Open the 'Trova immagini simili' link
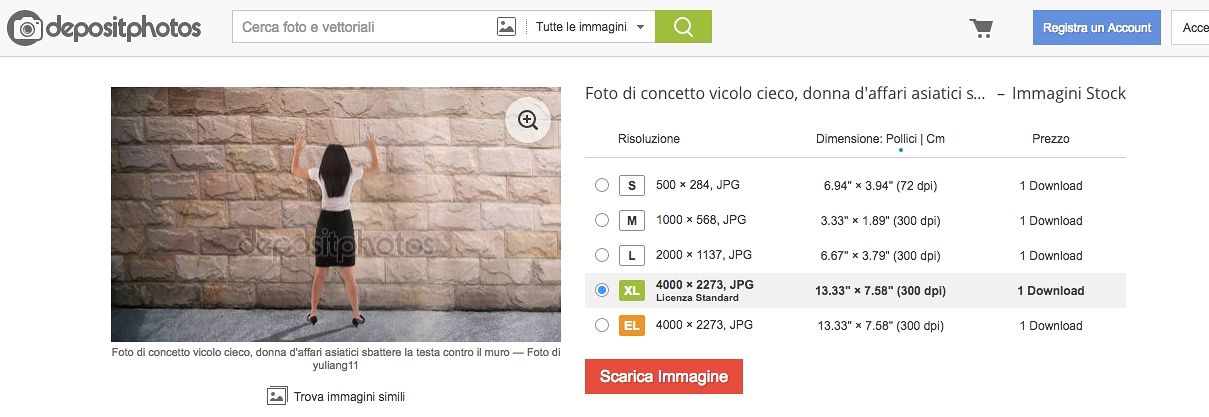The image size is (1209, 417). [348, 397]
